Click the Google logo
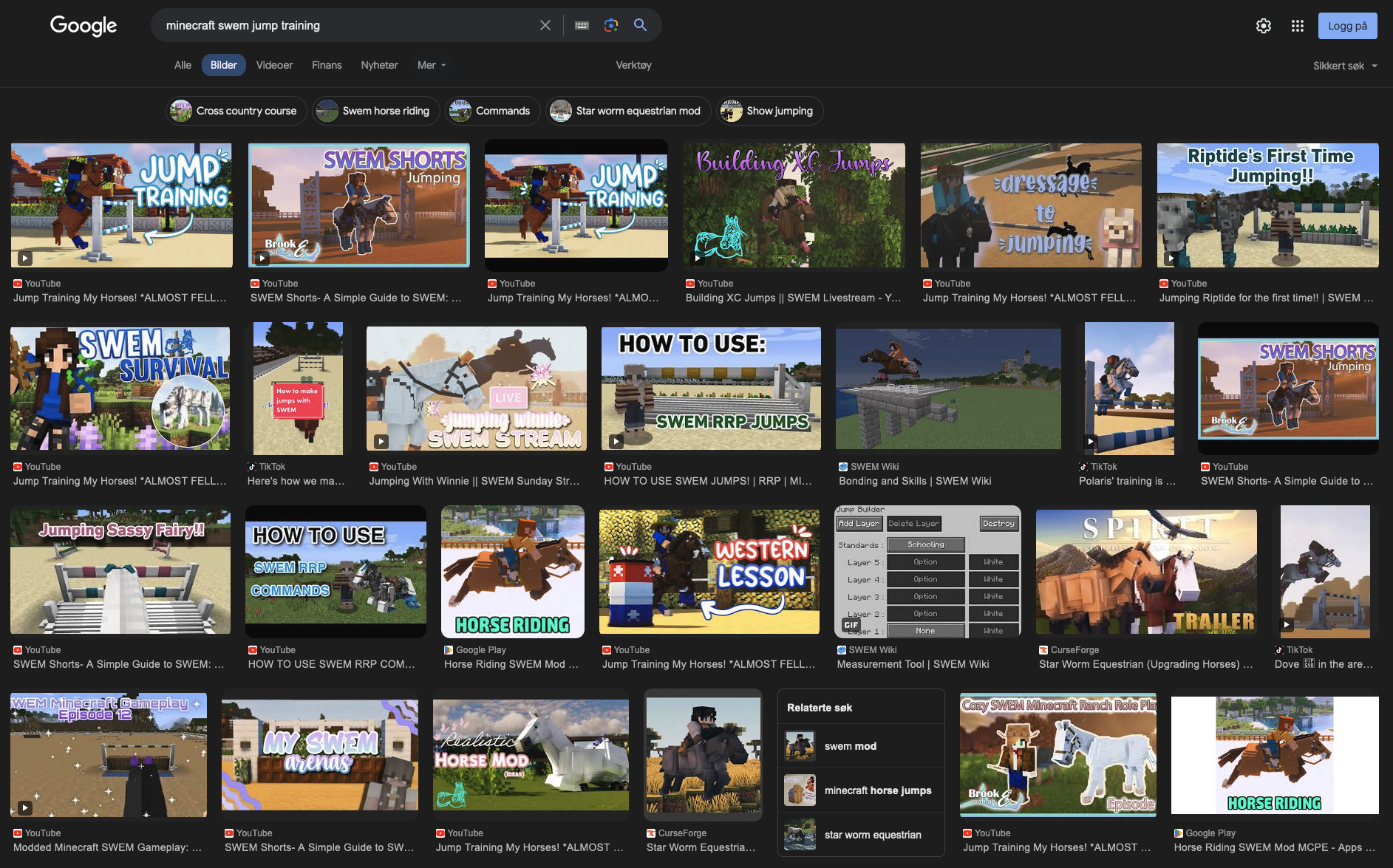1393x868 pixels. coord(84,26)
